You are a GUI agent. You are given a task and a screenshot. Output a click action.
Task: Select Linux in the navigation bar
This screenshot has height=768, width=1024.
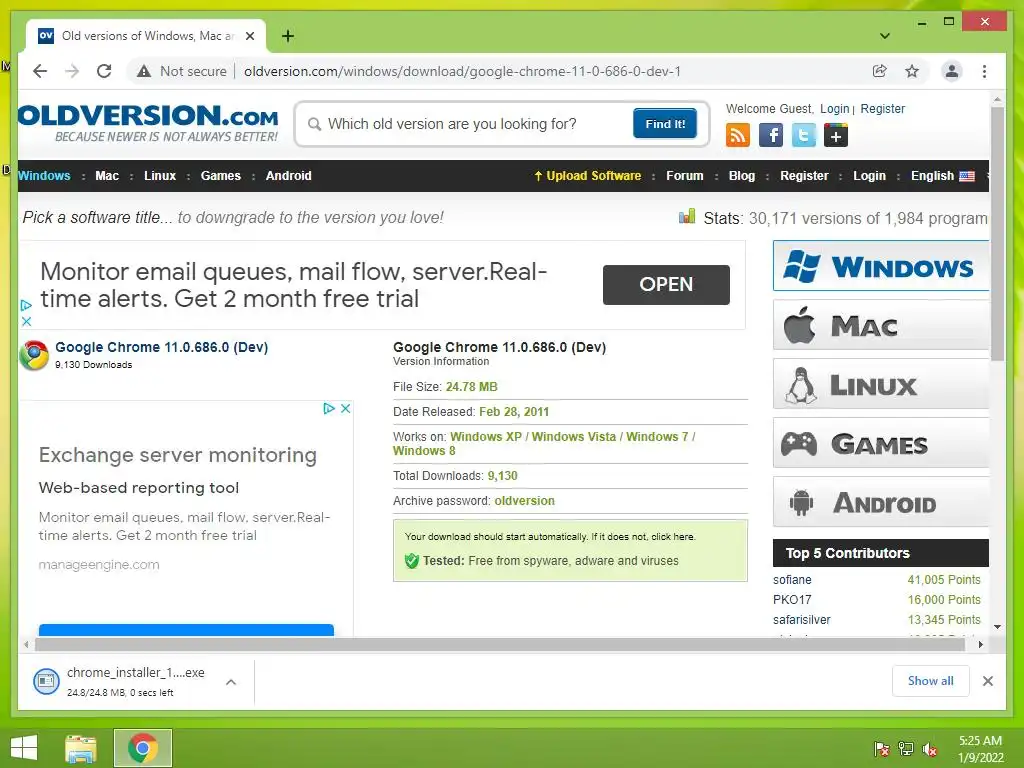click(160, 176)
